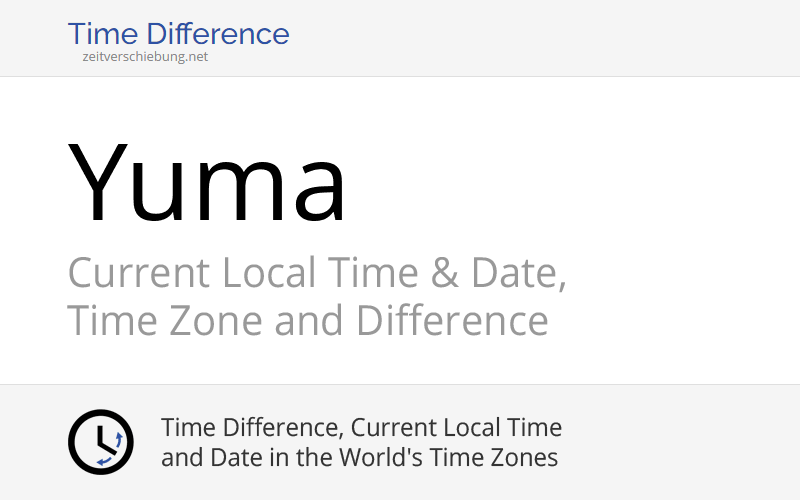Viewport: 800px width, 500px height.
Task: Click the Current Local Time & Date subtitle line
Action: (x=316, y=273)
